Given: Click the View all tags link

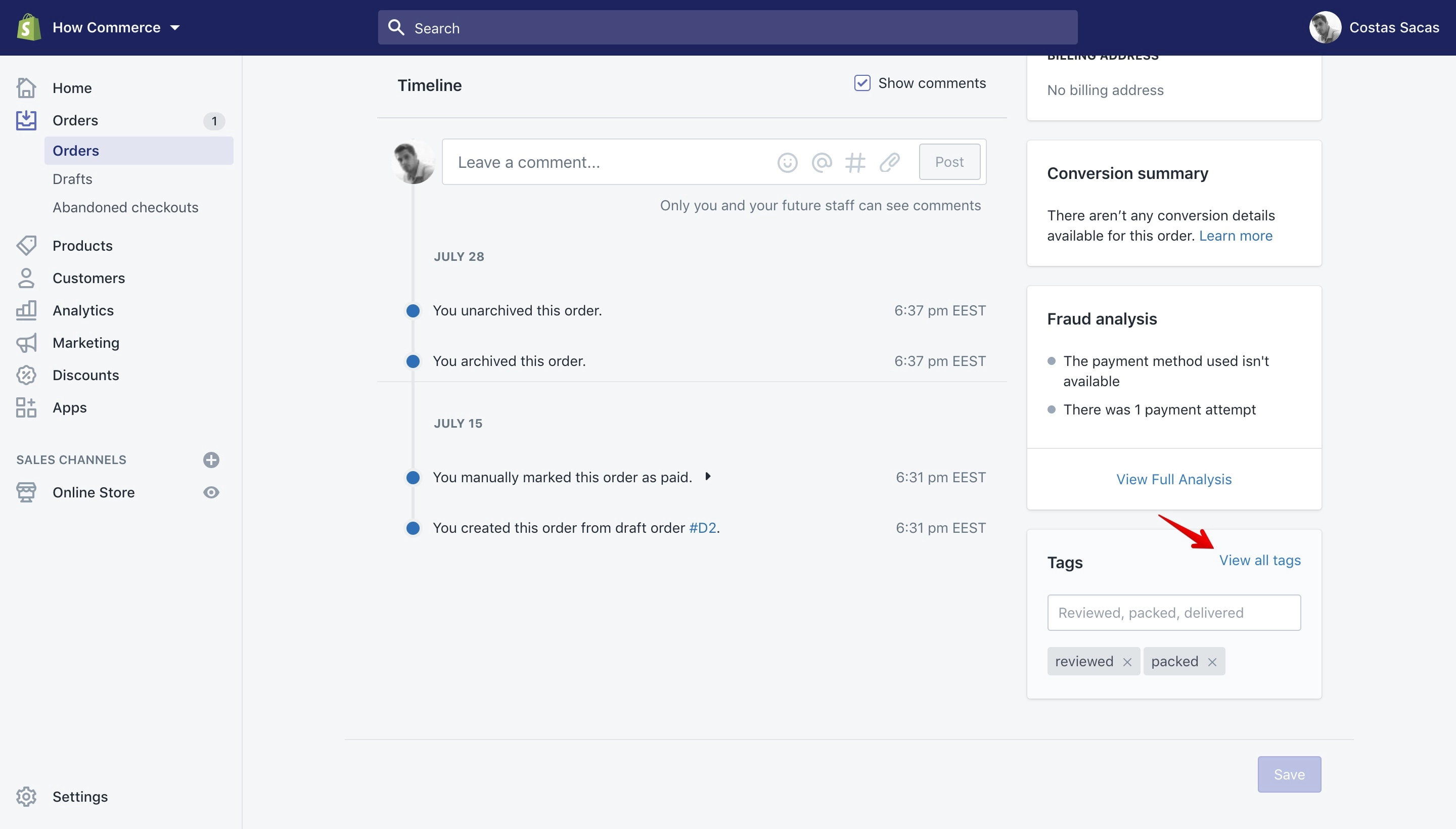Looking at the screenshot, I should click(x=1259, y=560).
